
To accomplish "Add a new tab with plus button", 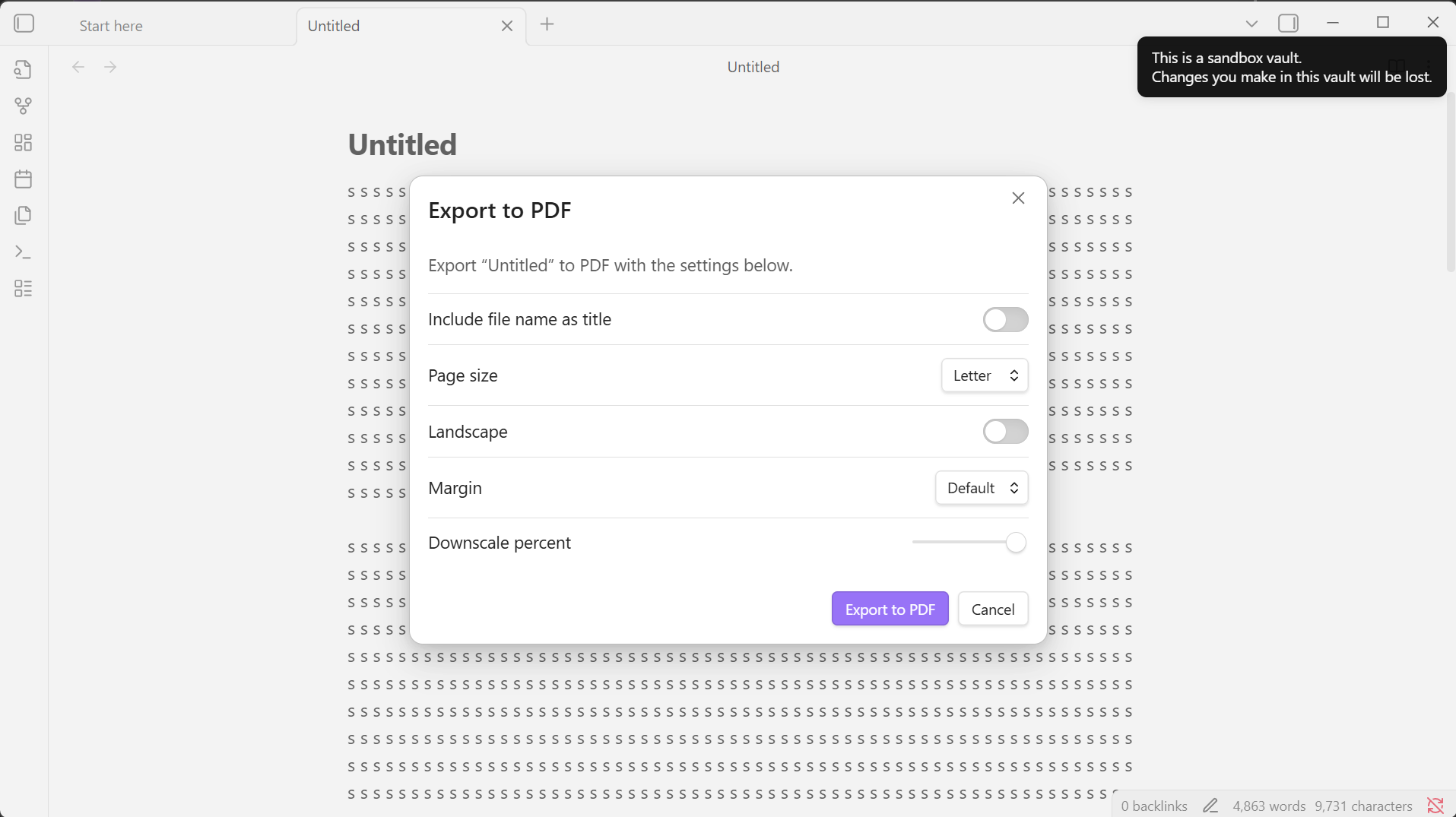I will (547, 24).
